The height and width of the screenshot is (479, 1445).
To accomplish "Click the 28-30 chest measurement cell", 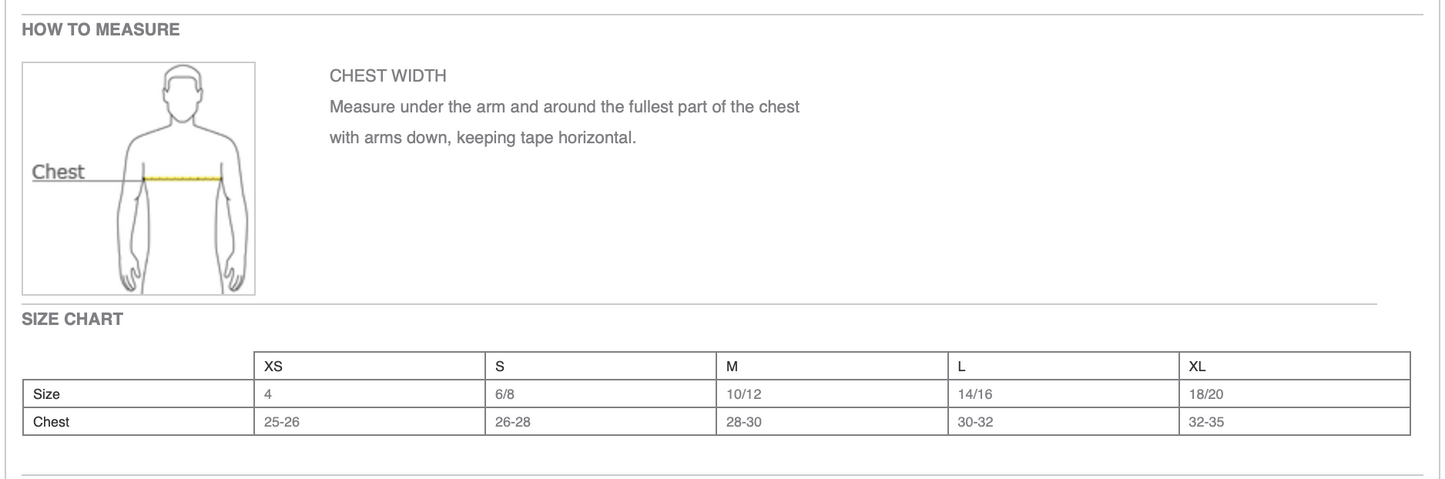I will tap(744, 422).
